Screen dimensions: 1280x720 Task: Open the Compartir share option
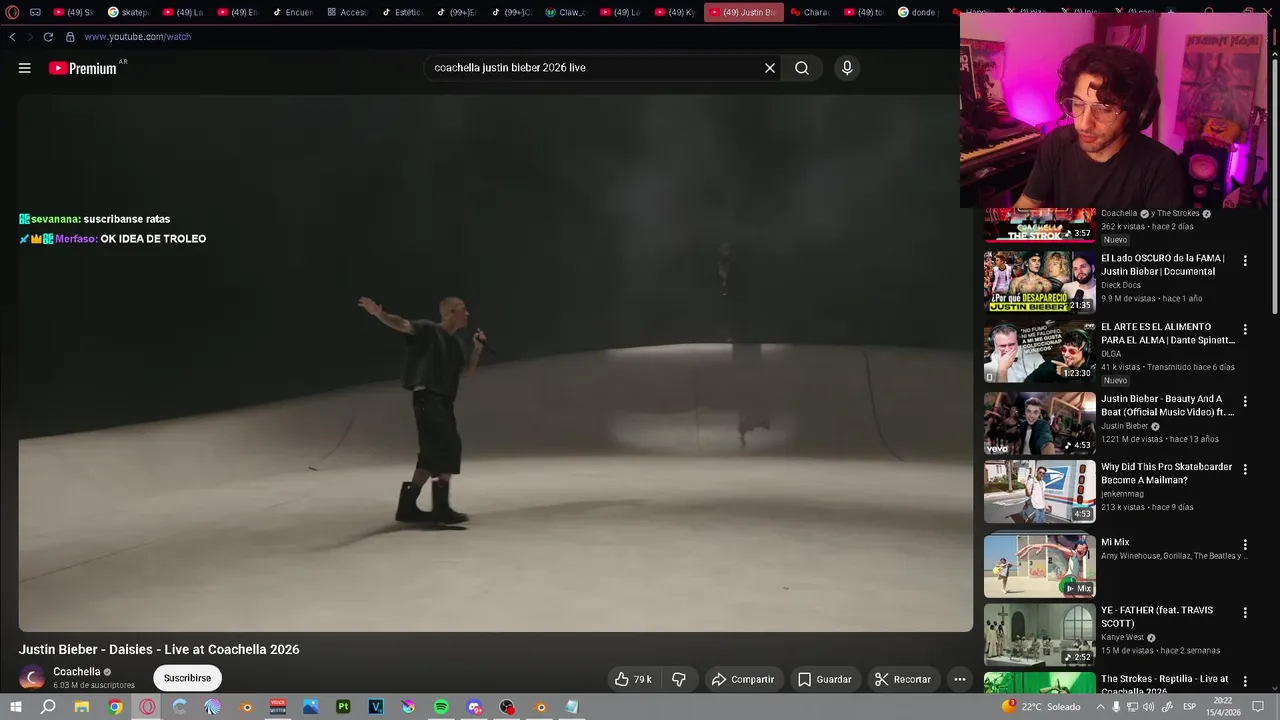pyautogui.click(x=743, y=679)
